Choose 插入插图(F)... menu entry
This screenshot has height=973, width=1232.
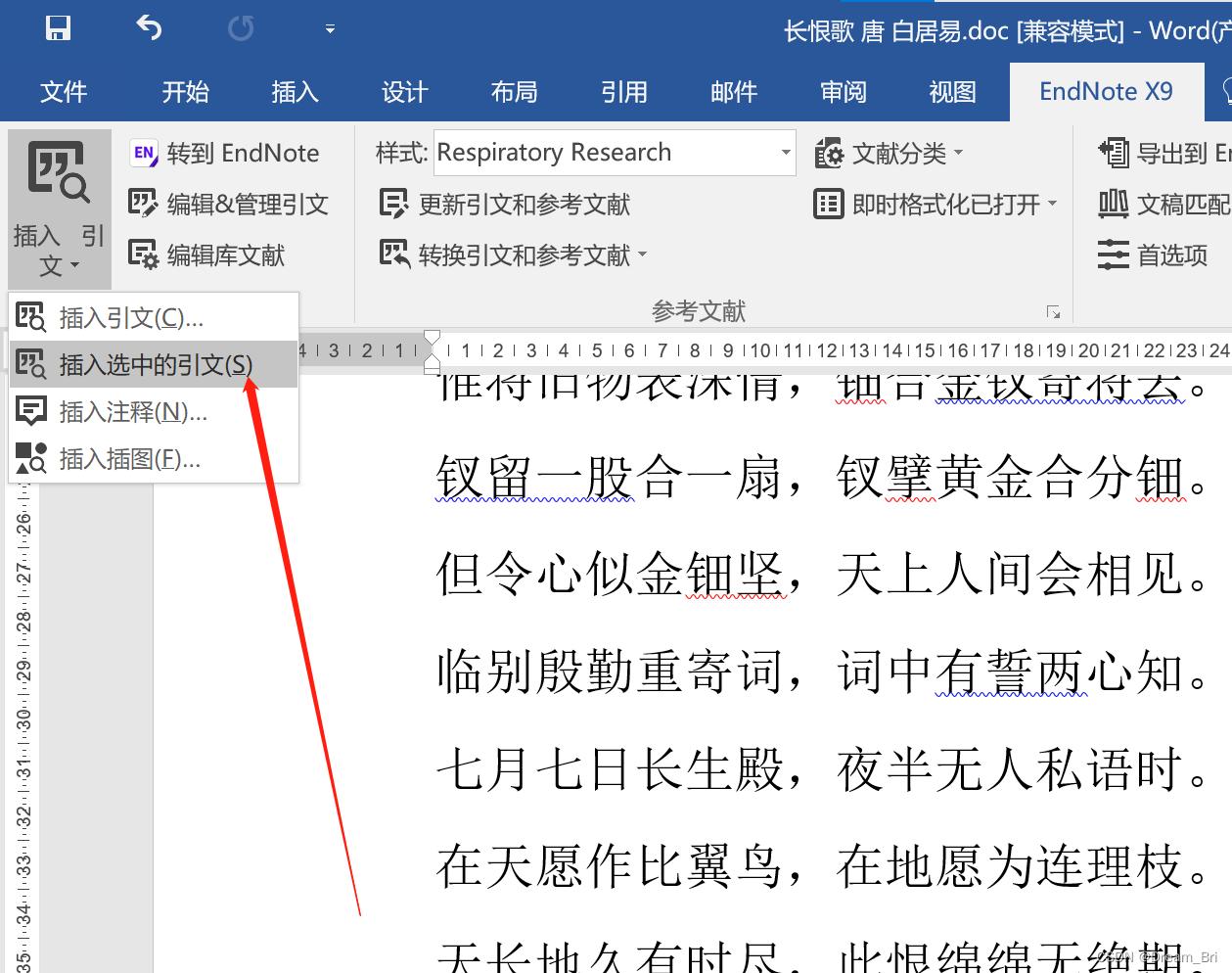pos(154,458)
